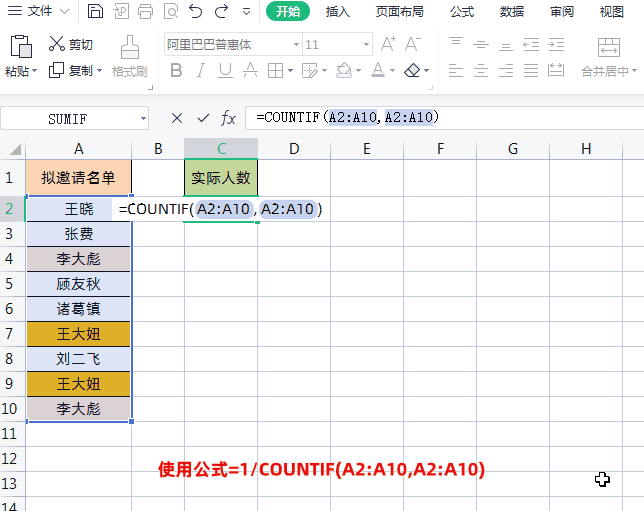The width and height of the screenshot is (644, 511).
Task: Click the Justify alignment icon
Action: (x=531, y=71)
